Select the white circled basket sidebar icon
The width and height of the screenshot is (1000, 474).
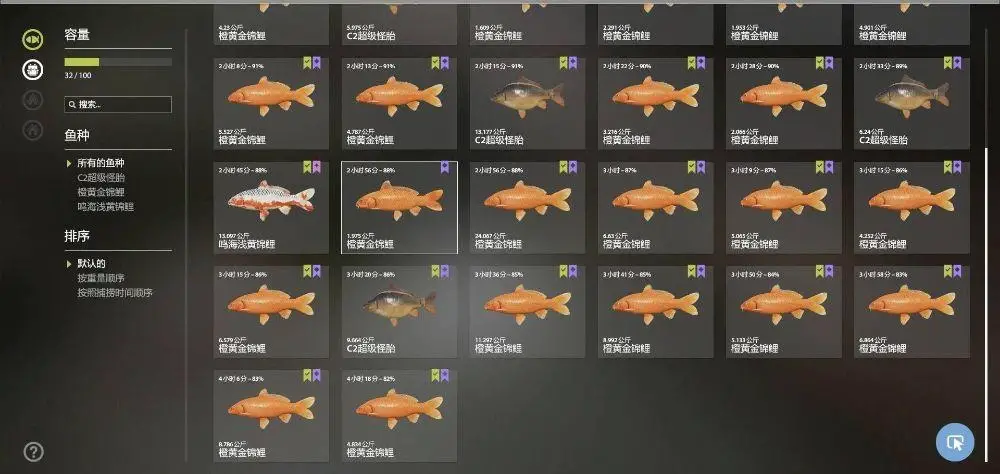[x=33, y=69]
